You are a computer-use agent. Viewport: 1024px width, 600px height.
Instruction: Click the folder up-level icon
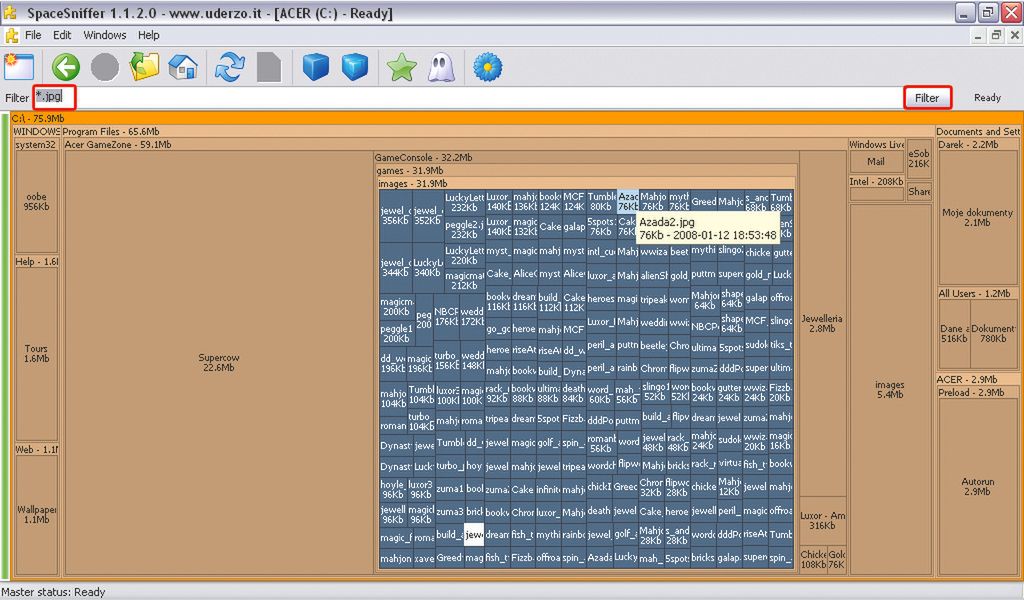(x=145, y=67)
